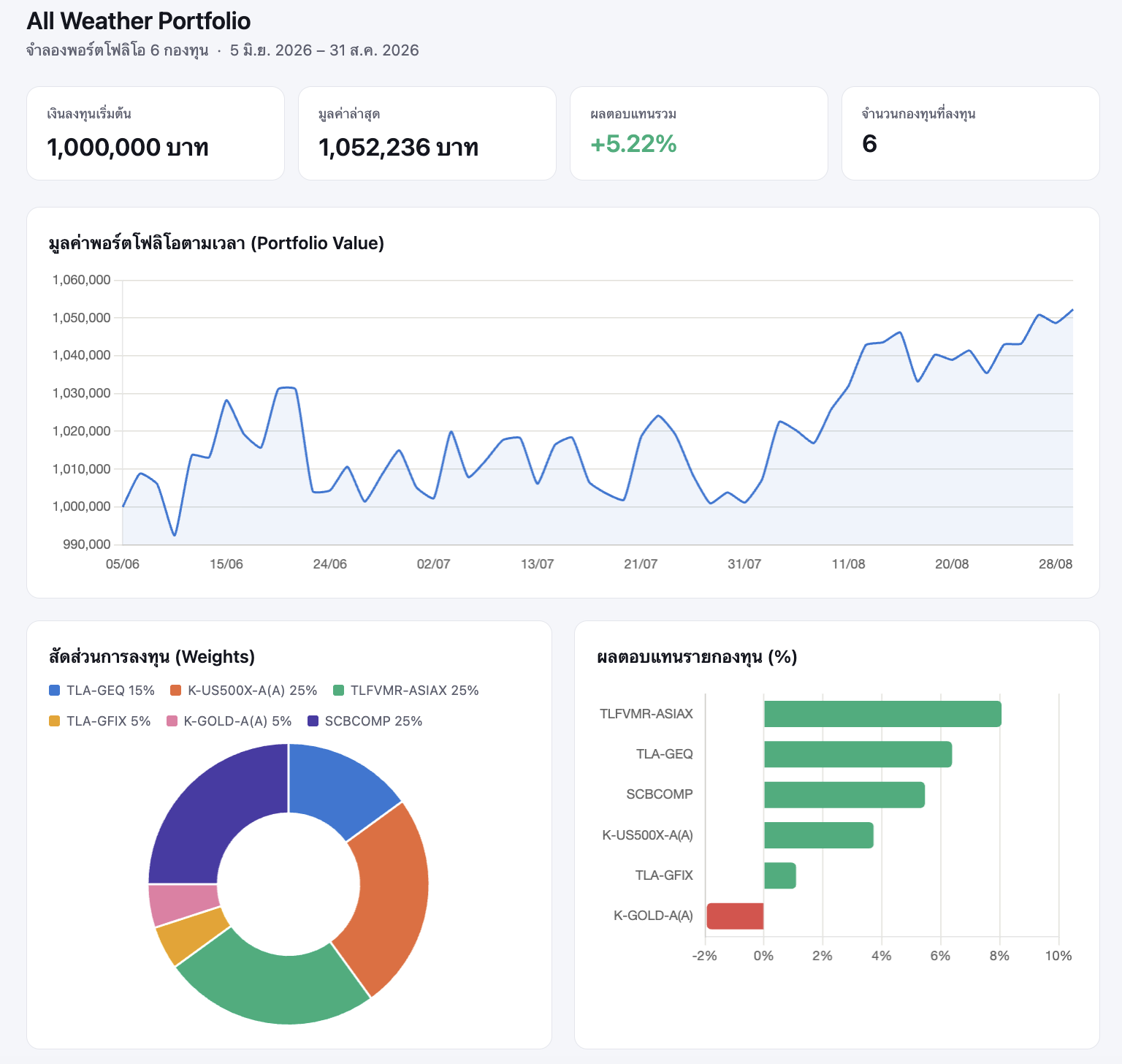Click the "All Weather Portfolio" page title

pyautogui.click(x=139, y=21)
